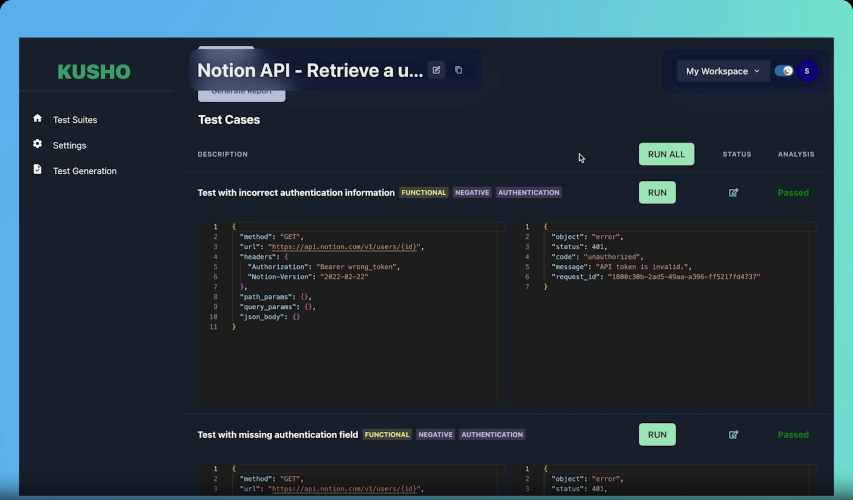Click the KUSHO logo
853x500 pixels.
point(94,71)
